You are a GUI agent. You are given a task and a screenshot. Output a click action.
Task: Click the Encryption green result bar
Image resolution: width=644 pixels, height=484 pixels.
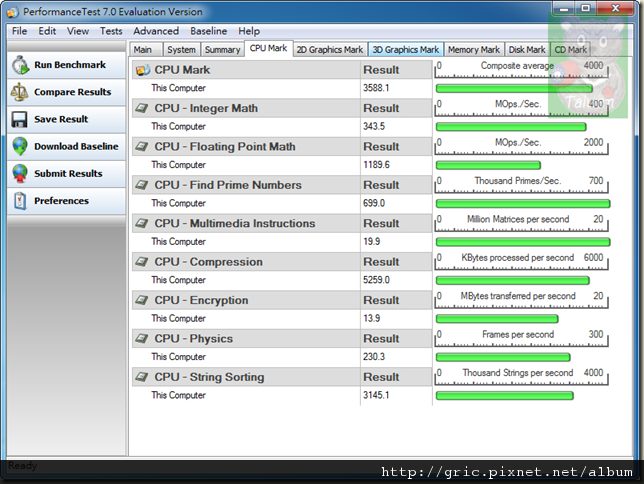497,319
